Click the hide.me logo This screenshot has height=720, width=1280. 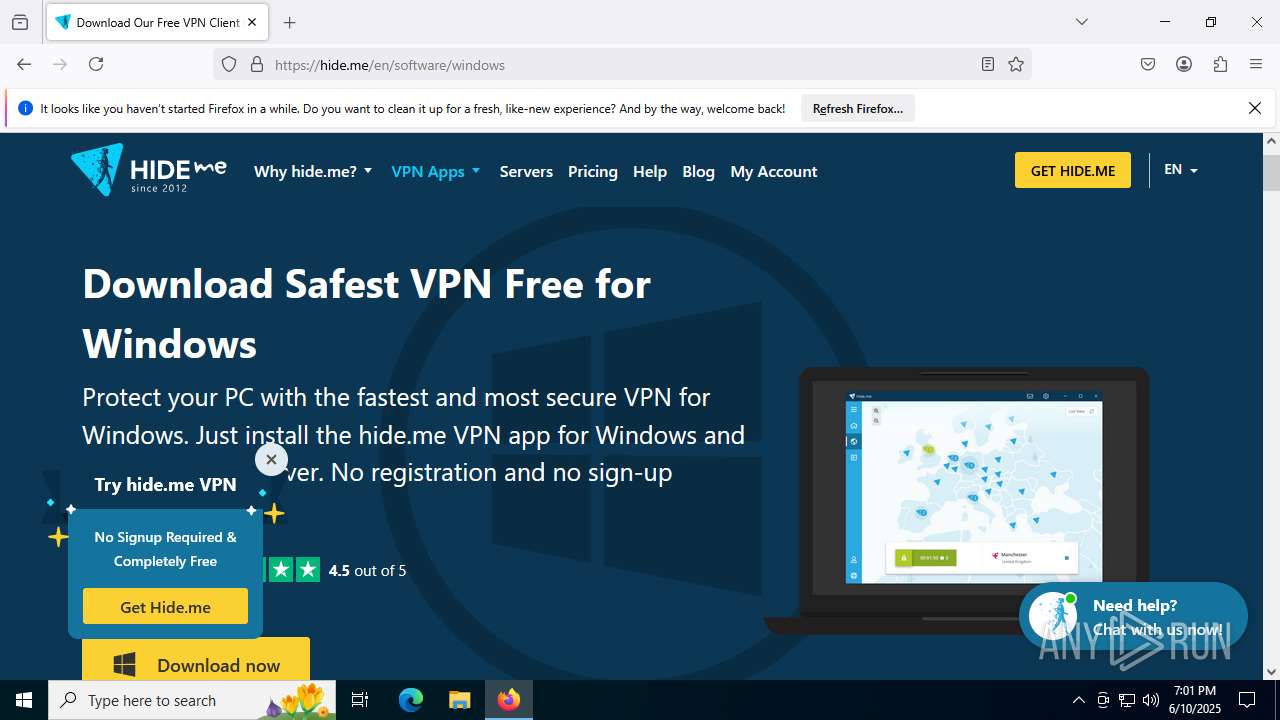tap(148, 170)
